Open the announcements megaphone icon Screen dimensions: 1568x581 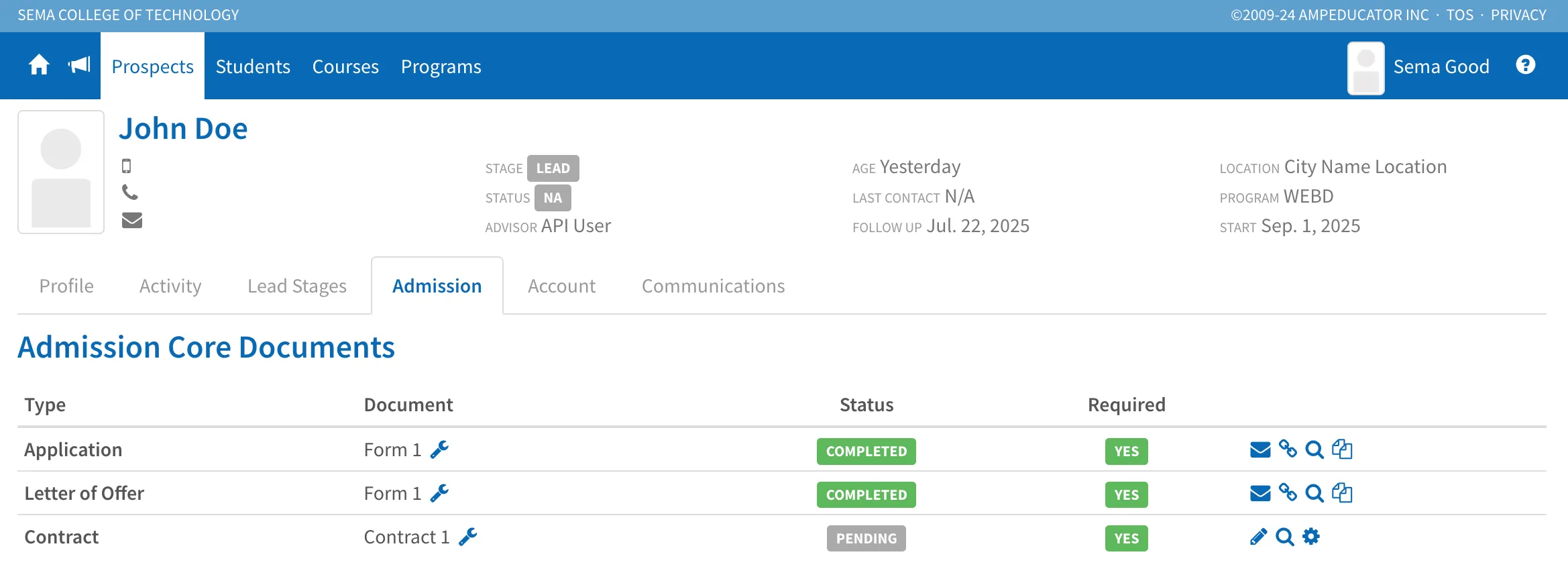click(x=79, y=65)
